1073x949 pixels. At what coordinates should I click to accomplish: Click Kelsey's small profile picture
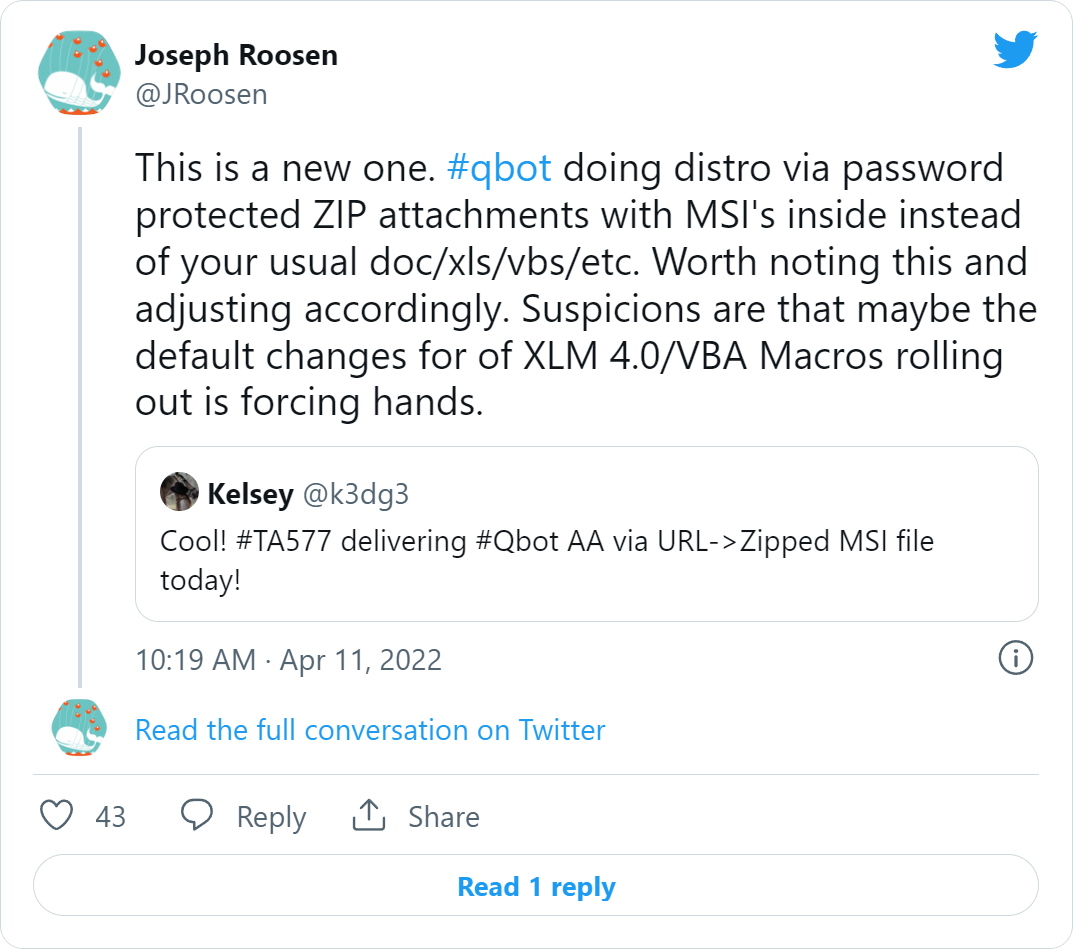pos(180,492)
